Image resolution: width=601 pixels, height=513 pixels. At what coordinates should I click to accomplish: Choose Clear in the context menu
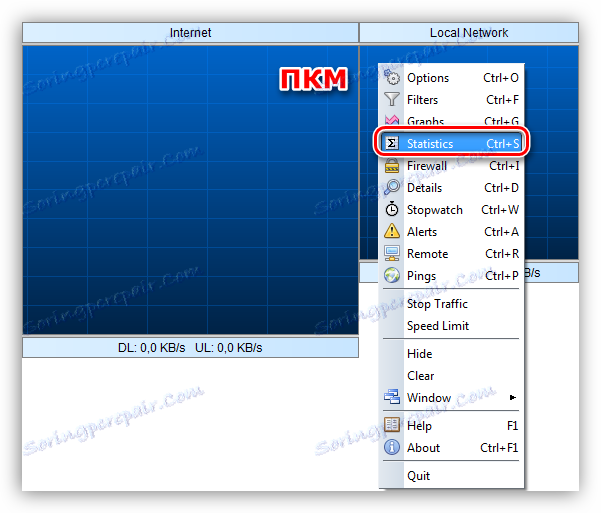pos(451,375)
